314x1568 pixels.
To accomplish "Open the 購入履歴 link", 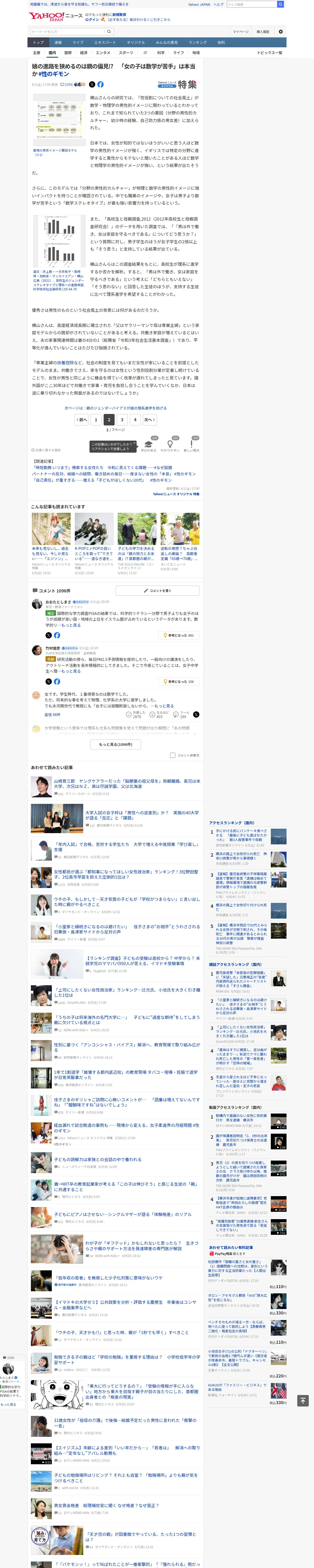I will click(x=263, y=32).
